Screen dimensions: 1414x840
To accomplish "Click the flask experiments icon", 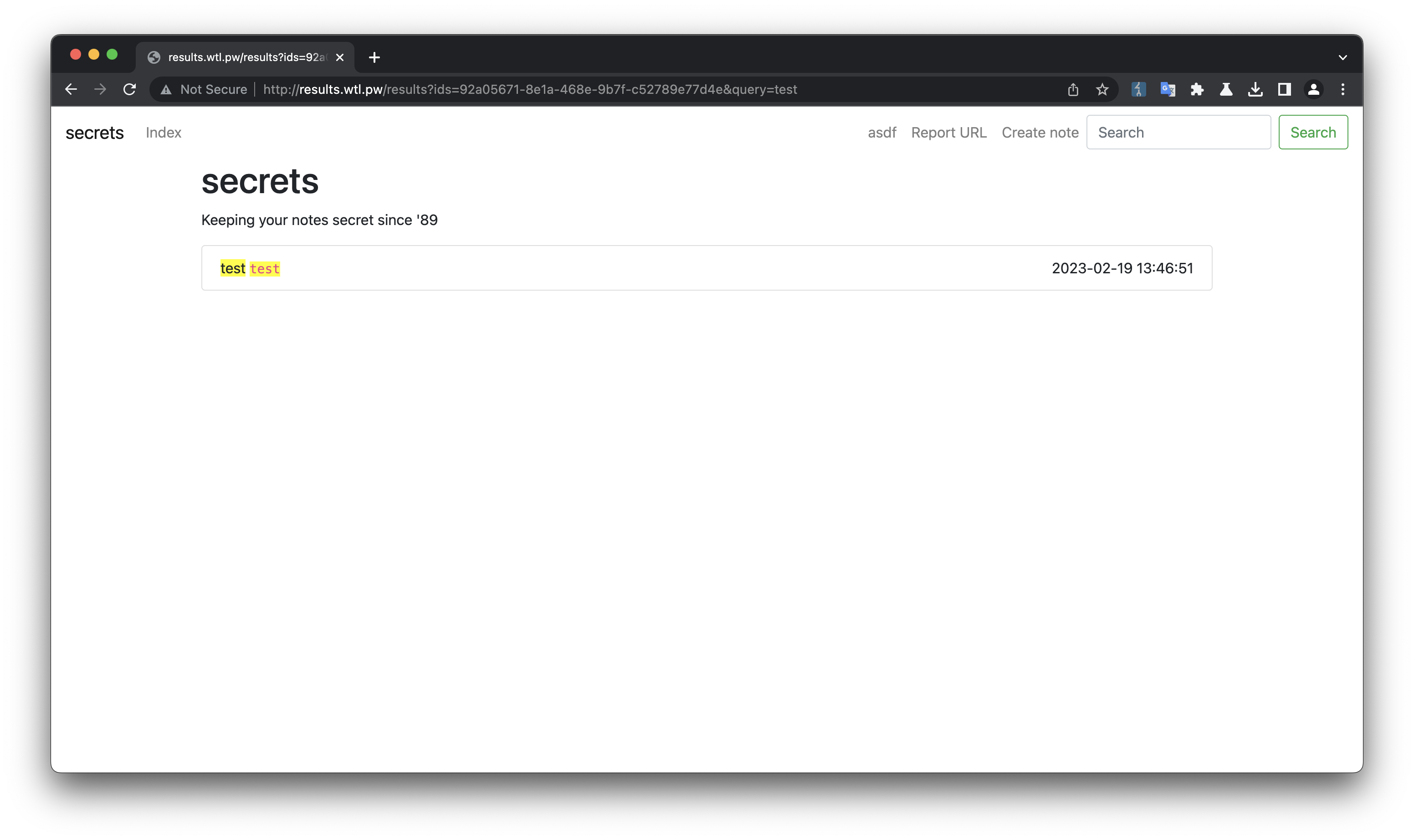I will pyautogui.click(x=1225, y=89).
